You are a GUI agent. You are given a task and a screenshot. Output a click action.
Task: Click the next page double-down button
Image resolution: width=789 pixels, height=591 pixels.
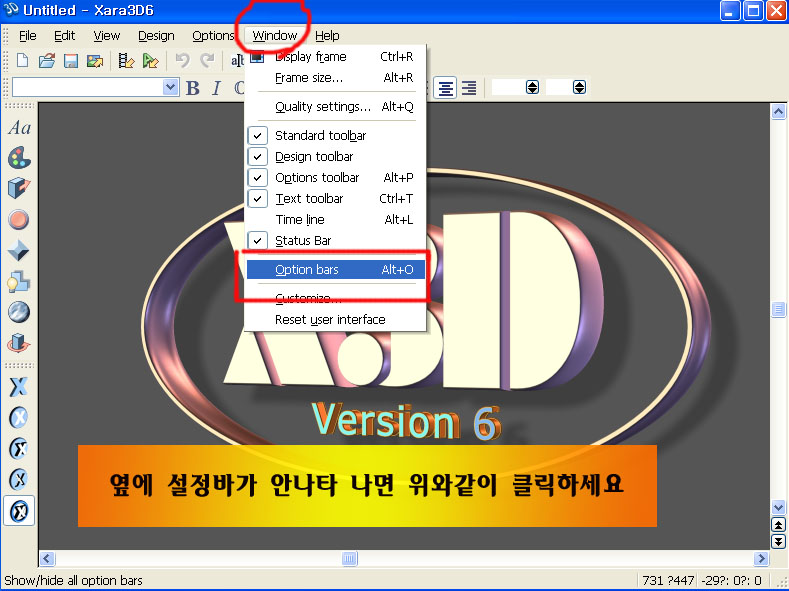coord(778,541)
